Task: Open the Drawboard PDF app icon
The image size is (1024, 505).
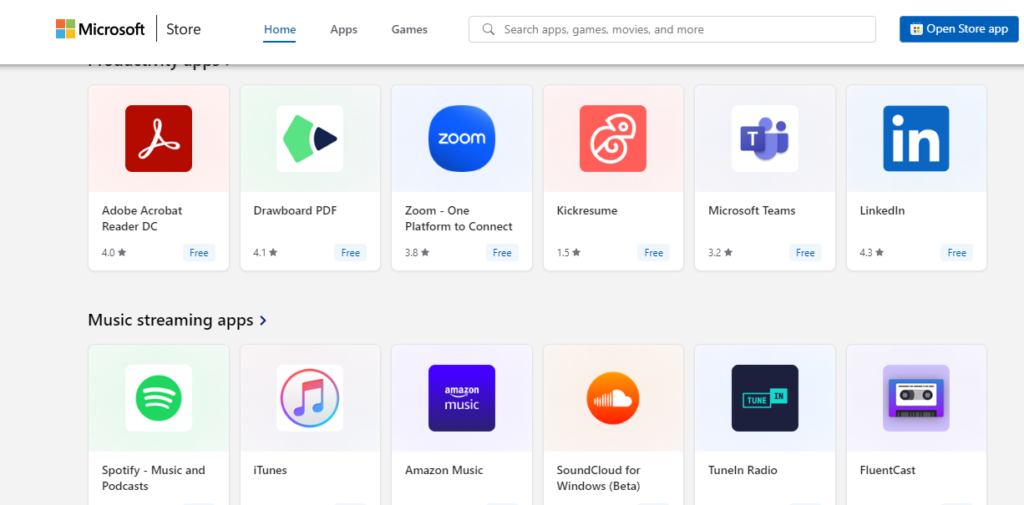Action: [x=310, y=138]
